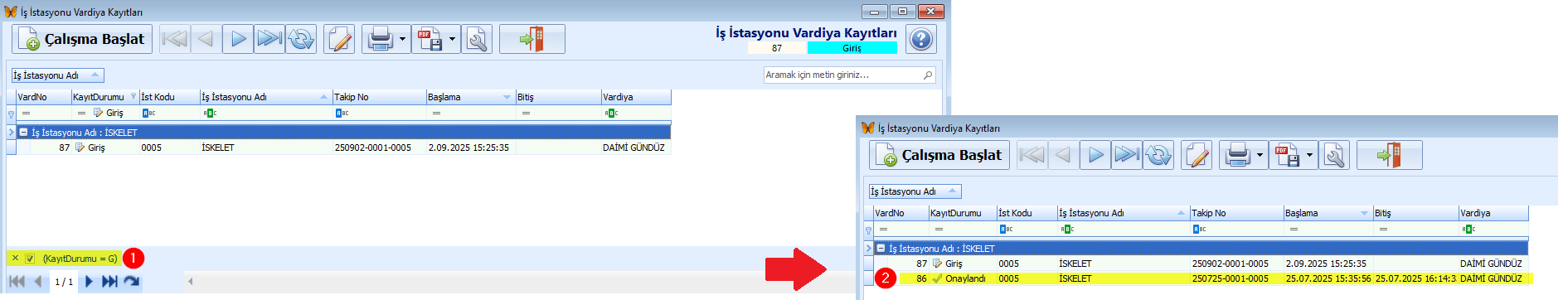The image size is (1568, 300).
Task: Open PDF save dropdown arrow, right window
Action: [x=1310, y=155]
